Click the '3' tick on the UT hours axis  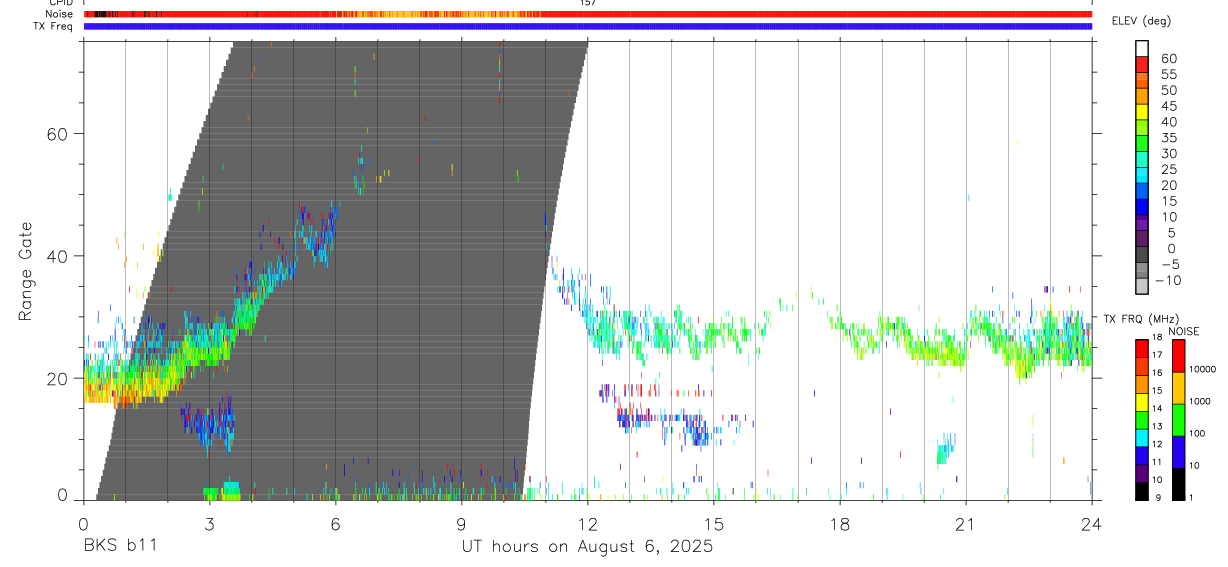point(209,522)
